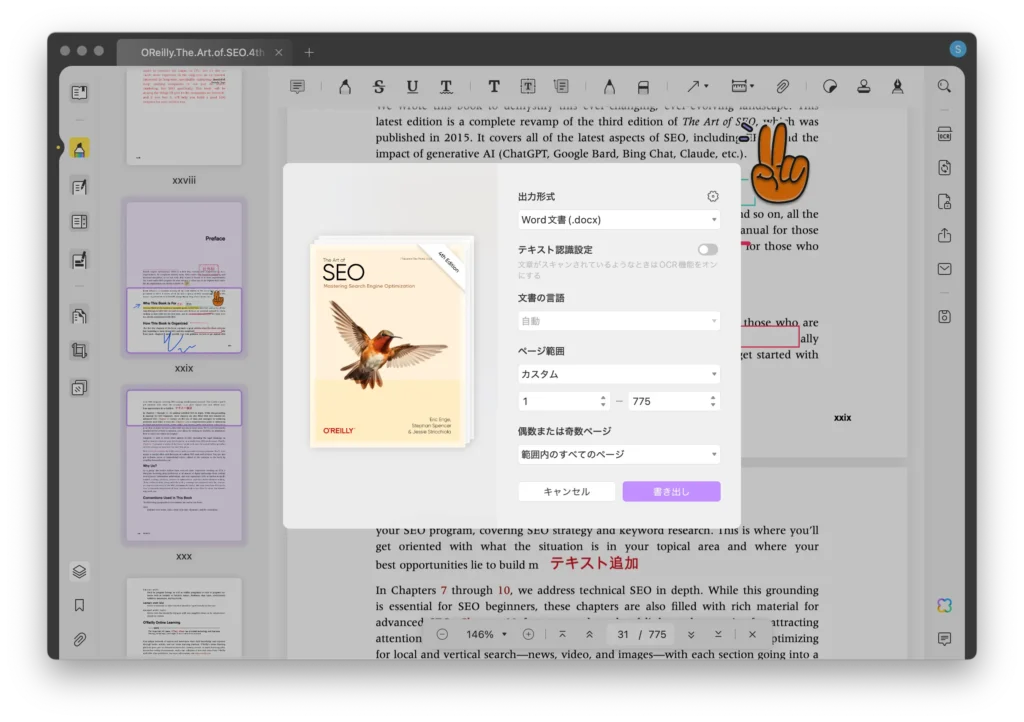Select the stamp tool in toolbar
1024x722 pixels.
point(864,87)
